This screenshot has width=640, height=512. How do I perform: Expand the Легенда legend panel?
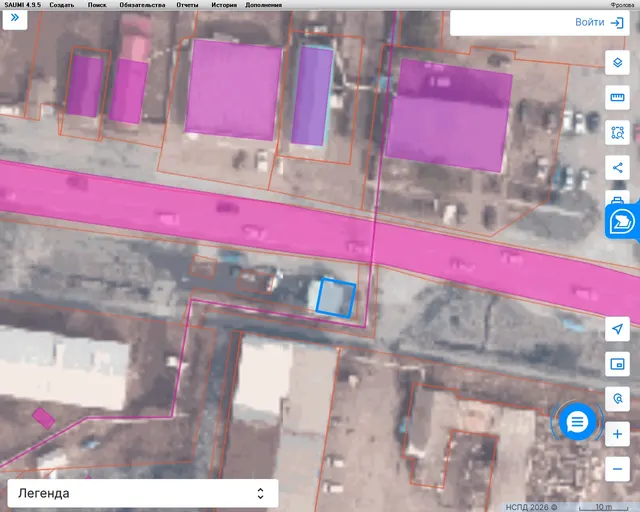(x=143, y=493)
